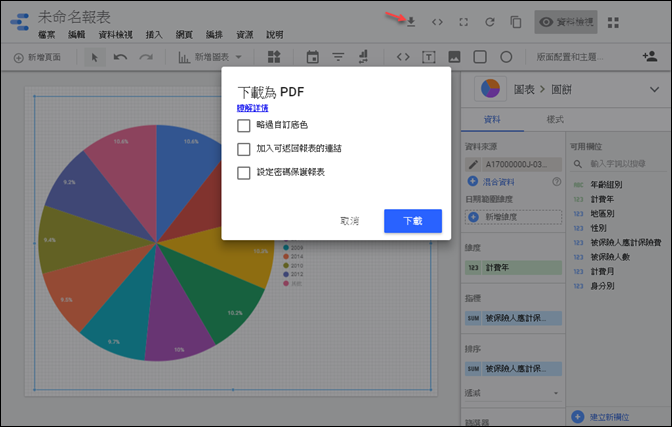
Task: Check 加入可返回報表的連結 checkbox
Action: (243, 149)
